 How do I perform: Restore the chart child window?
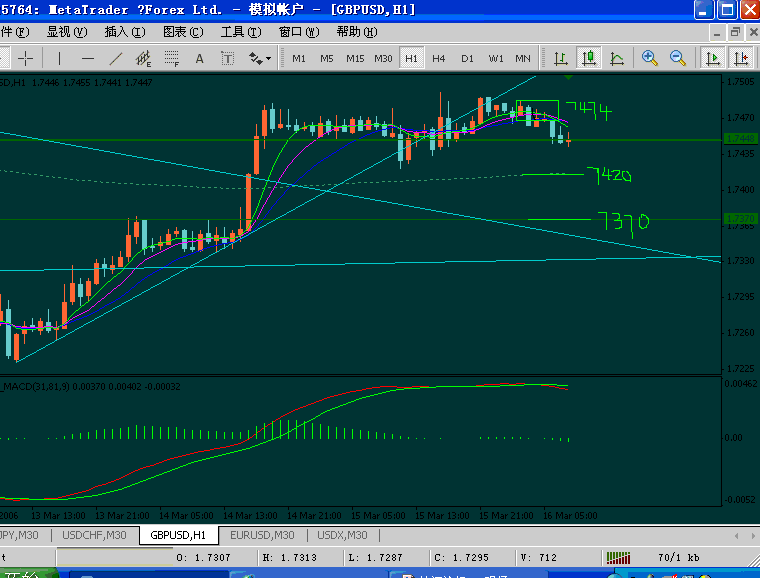point(735,32)
